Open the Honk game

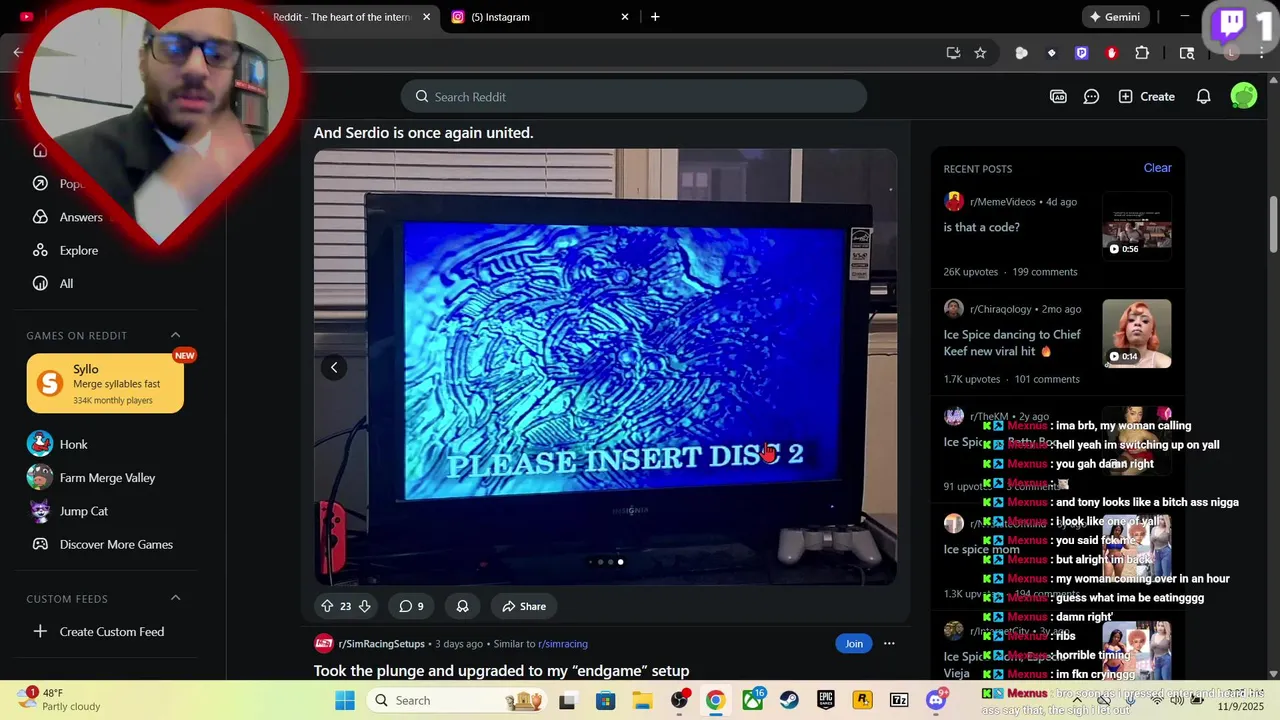coord(73,444)
